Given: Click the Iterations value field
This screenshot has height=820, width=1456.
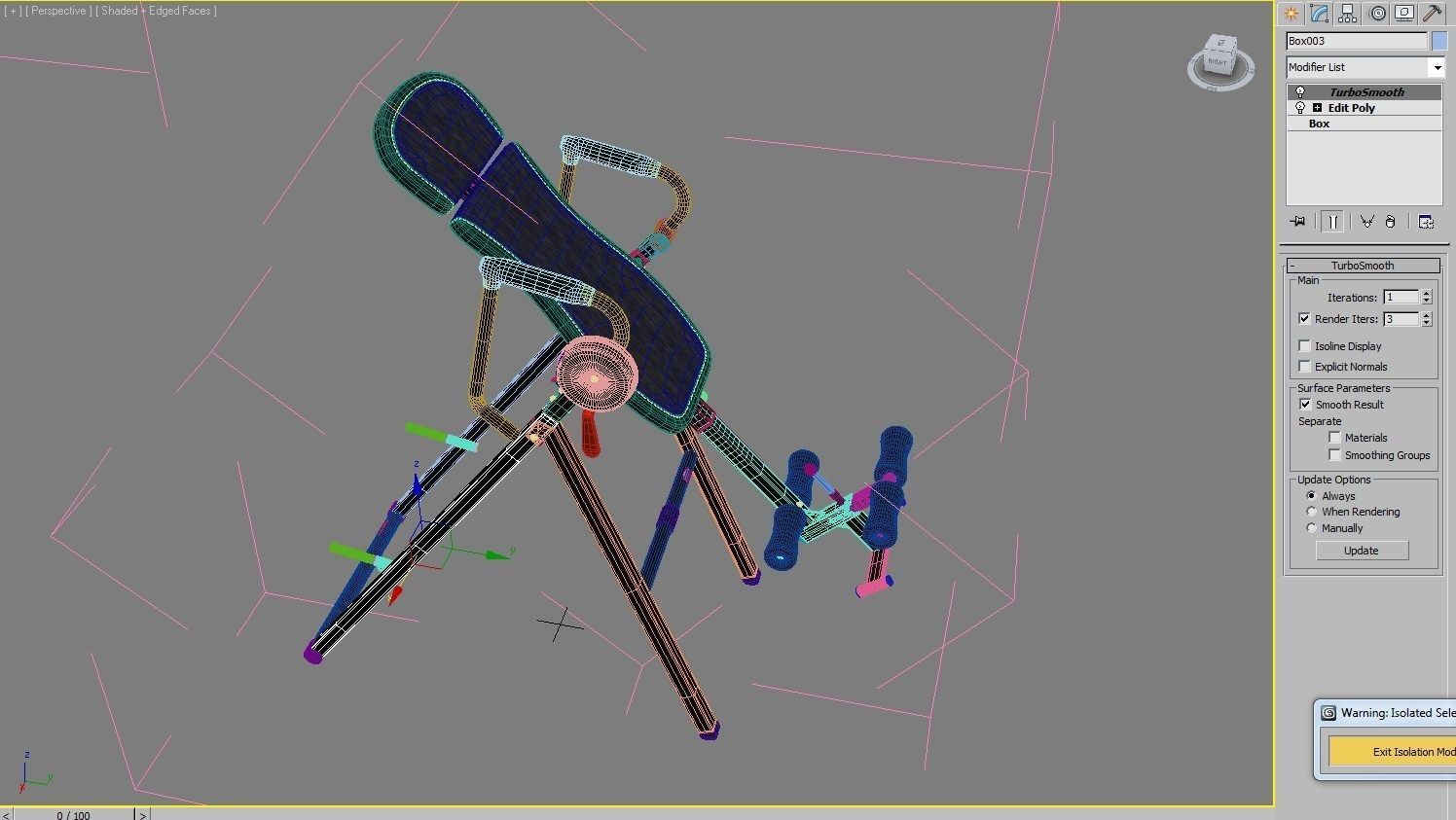Looking at the screenshot, I should (x=1401, y=298).
